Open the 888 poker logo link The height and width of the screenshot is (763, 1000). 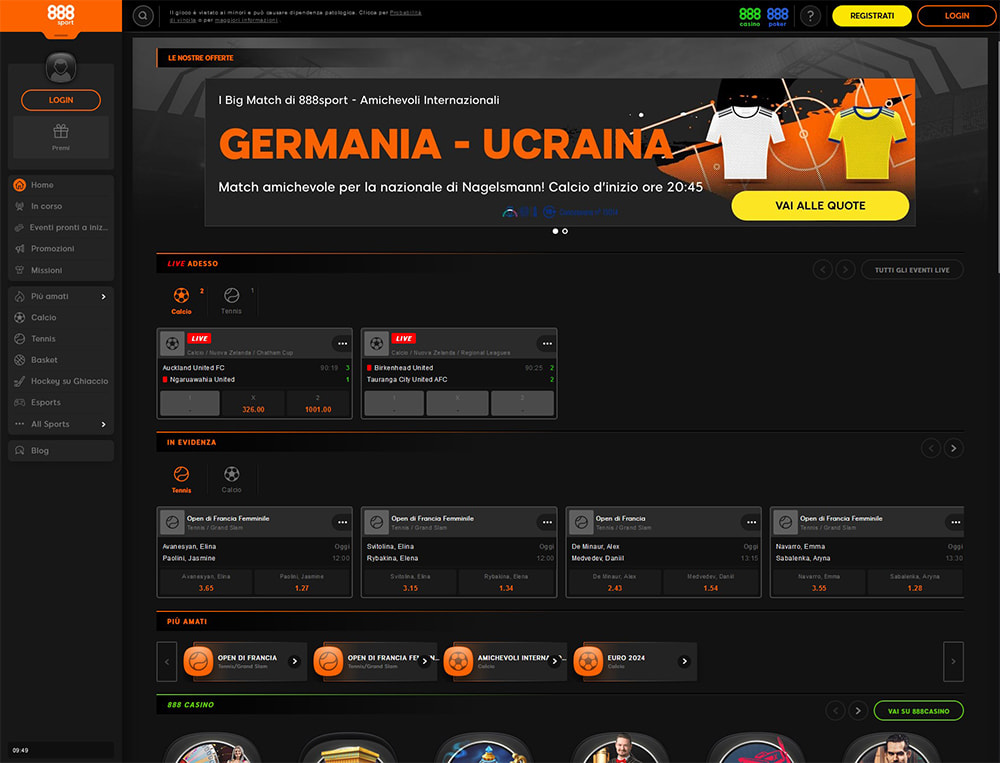click(777, 17)
